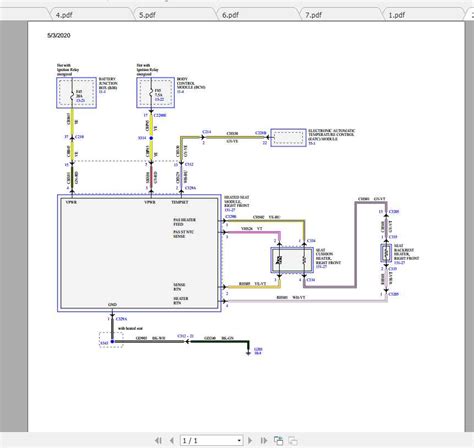Click the greyed-out window icon in bottom toolbar
The image size is (474, 448).
(293, 441)
